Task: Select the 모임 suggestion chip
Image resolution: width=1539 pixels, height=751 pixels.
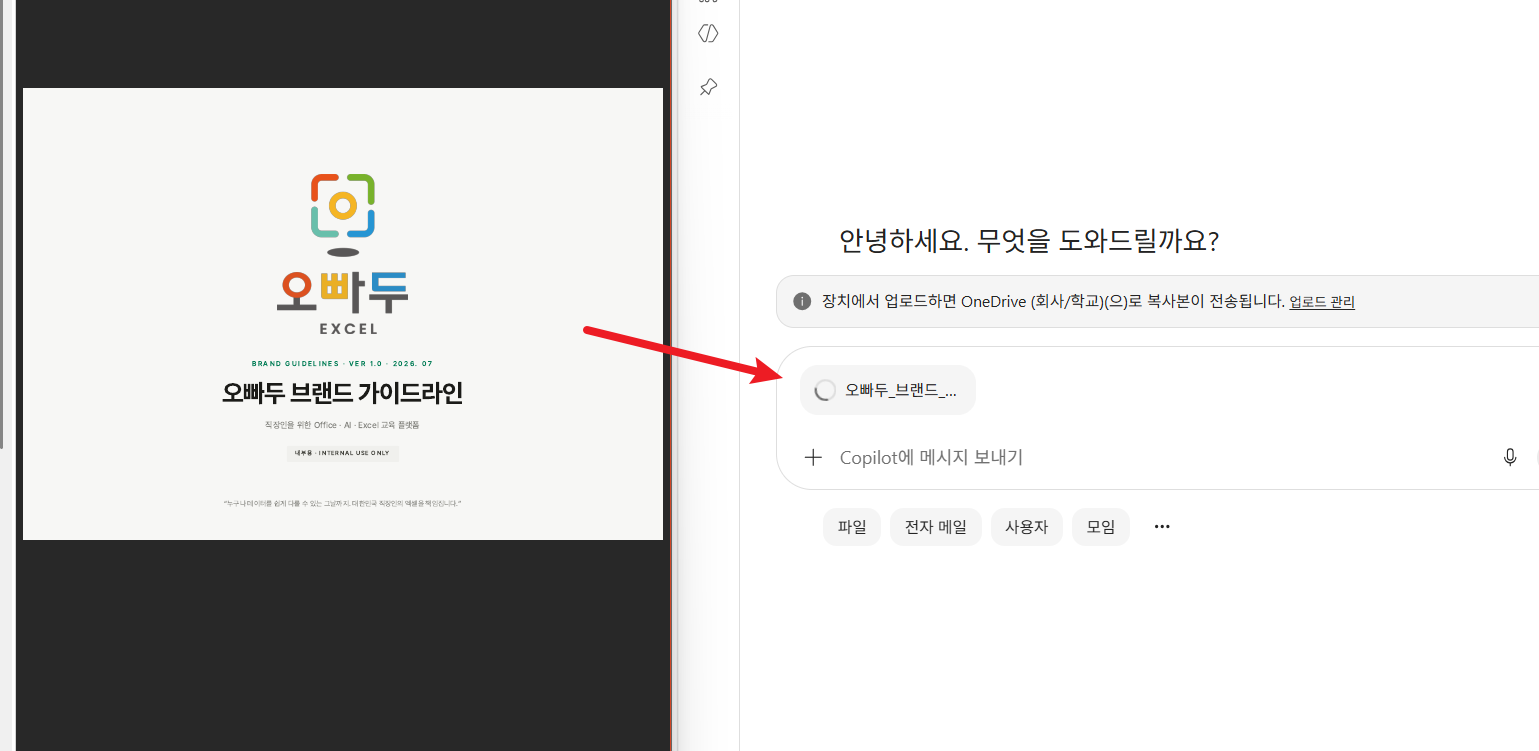Action: click(x=1101, y=527)
